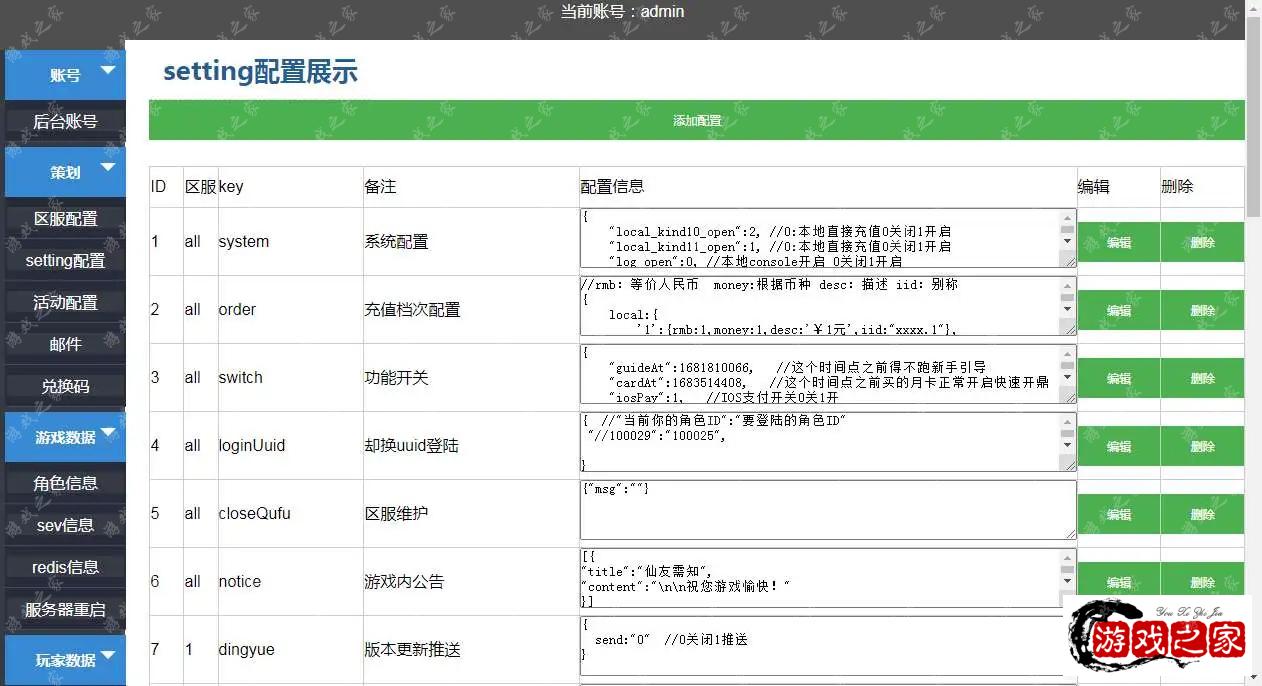Image resolution: width=1262 pixels, height=686 pixels.
Task: Select the setting配置 menu item
Action: (64, 260)
